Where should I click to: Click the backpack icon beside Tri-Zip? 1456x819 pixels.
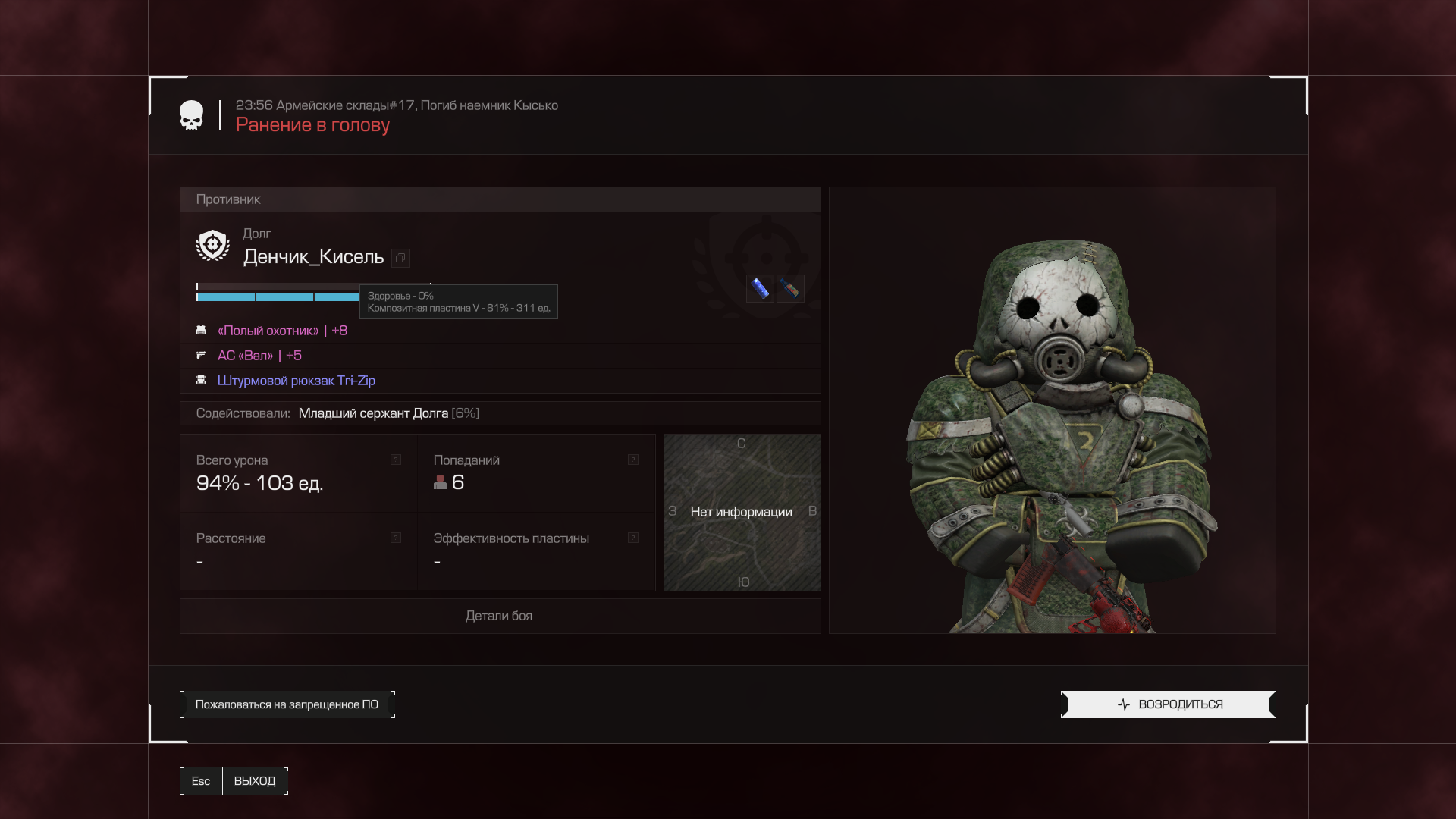click(x=201, y=380)
